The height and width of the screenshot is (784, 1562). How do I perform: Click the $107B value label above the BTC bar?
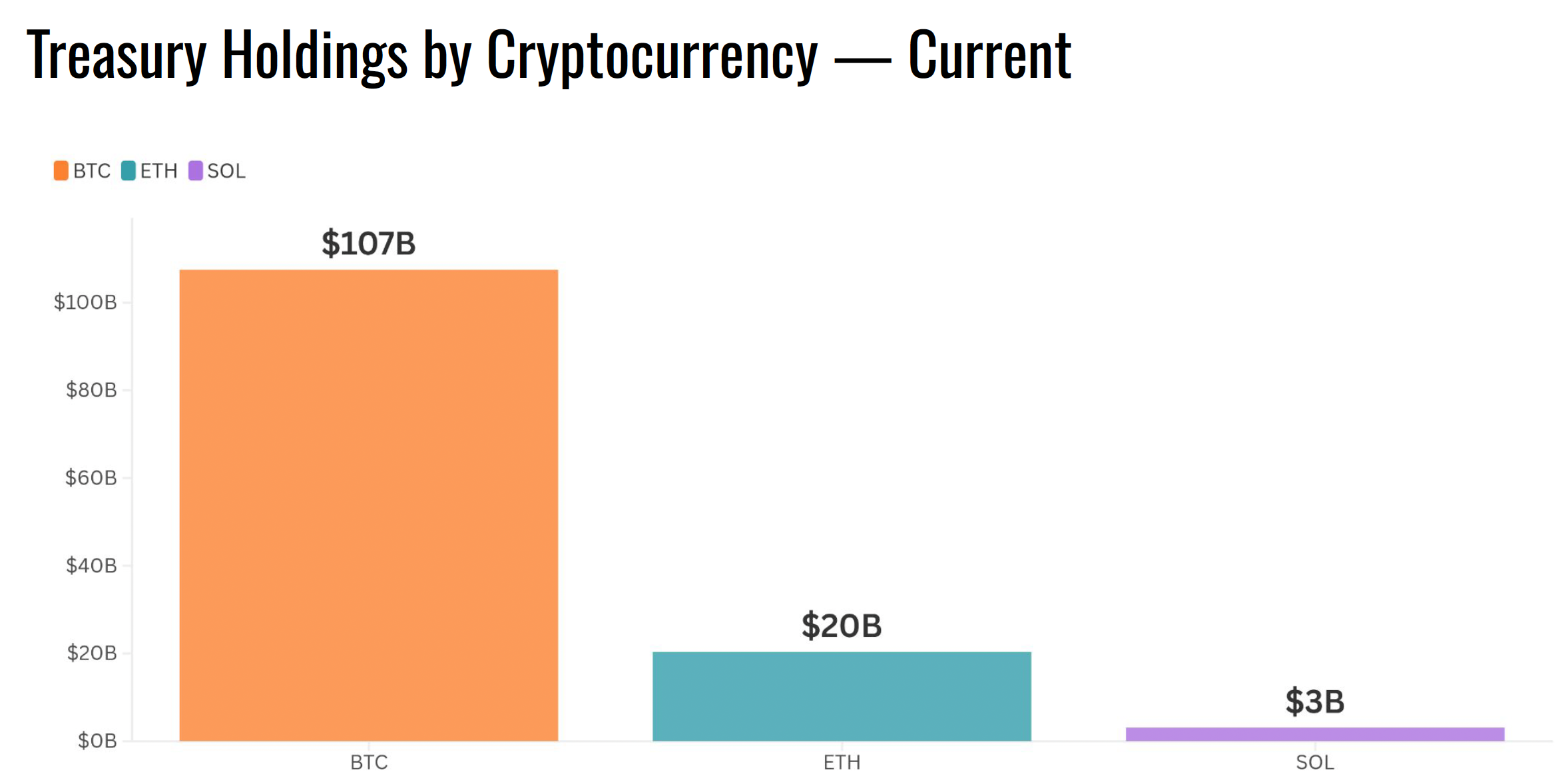[369, 244]
